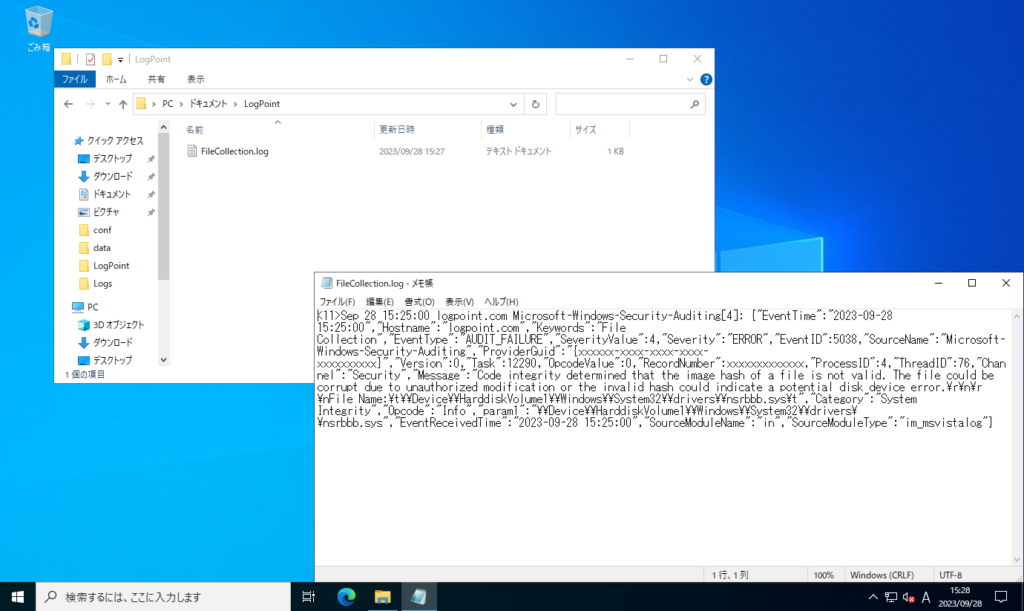Open the Windows Start menu
1024x611 pixels.
[18, 597]
